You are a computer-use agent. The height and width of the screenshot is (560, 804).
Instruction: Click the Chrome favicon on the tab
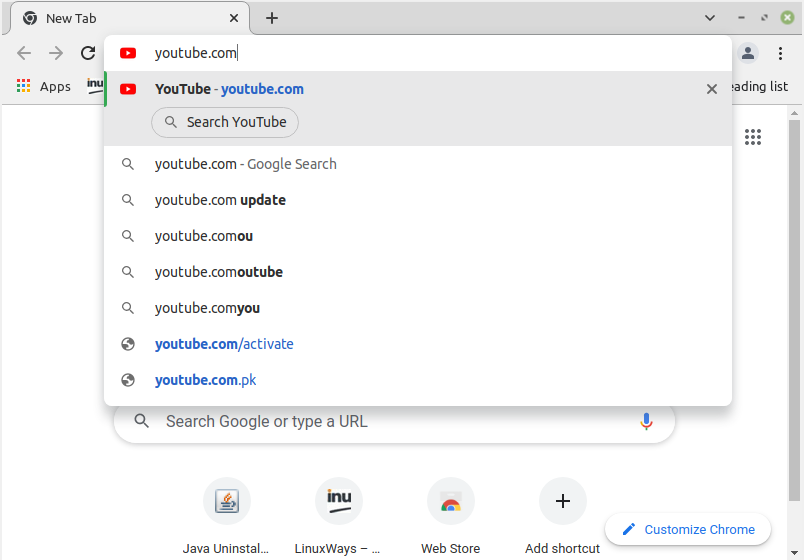pos(30,18)
